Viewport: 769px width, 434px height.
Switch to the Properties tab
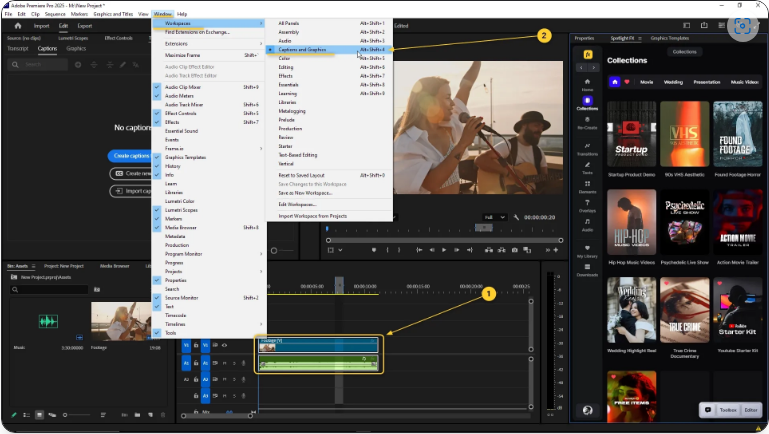pyautogui.click(x=584, y=38)
